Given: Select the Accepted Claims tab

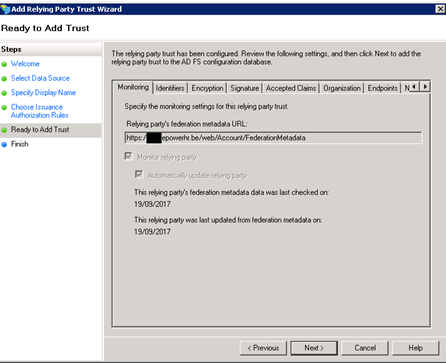Looking at the screenshot, I should (x=291, y=88).
